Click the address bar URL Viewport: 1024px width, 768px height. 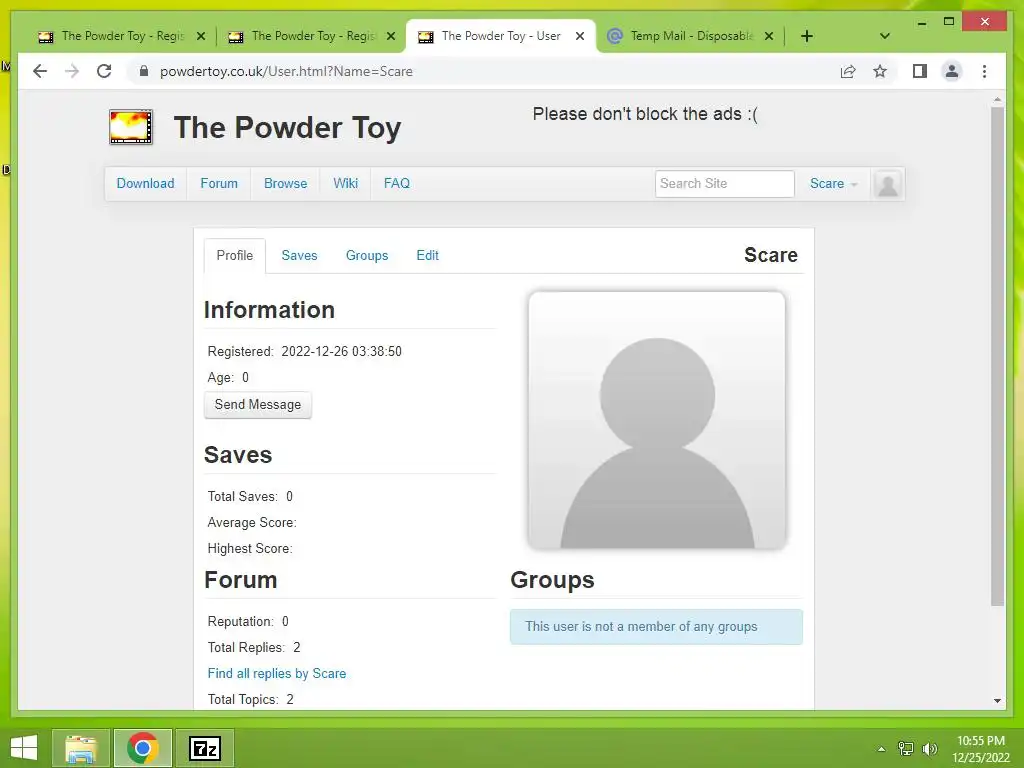(286, 71)
